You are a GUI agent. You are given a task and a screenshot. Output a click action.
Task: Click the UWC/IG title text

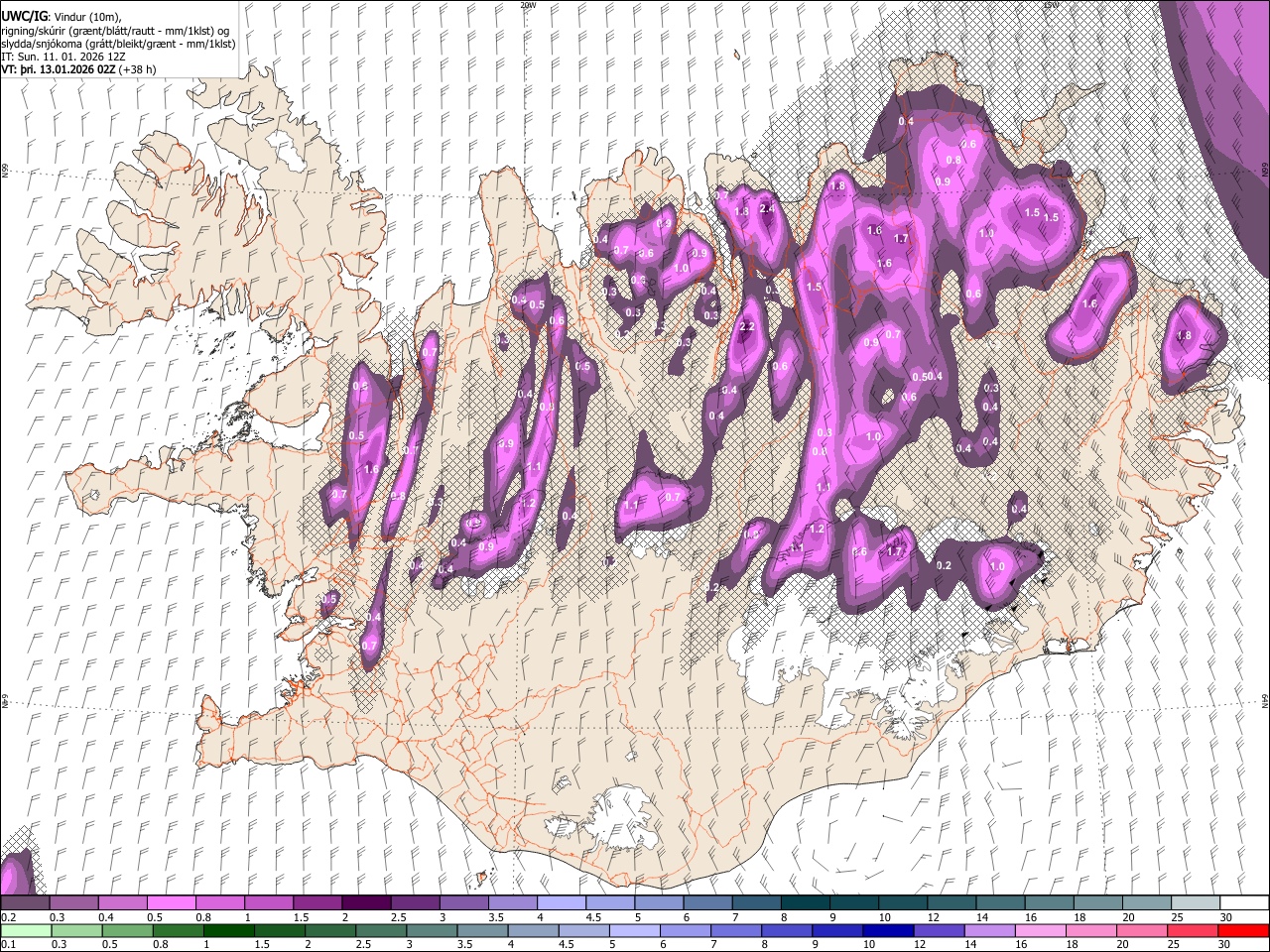pos(23,17)
